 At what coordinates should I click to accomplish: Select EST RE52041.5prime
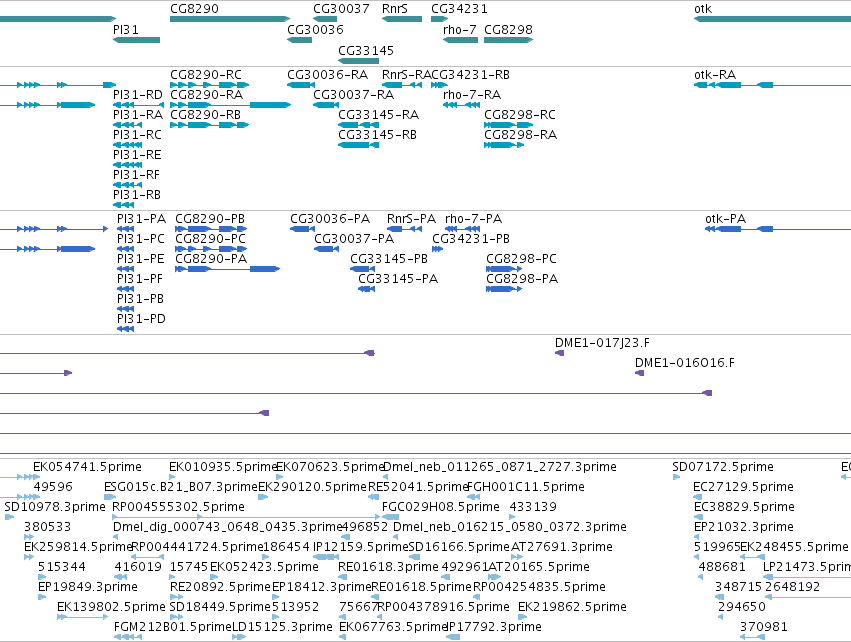click(x=373, y=497)
